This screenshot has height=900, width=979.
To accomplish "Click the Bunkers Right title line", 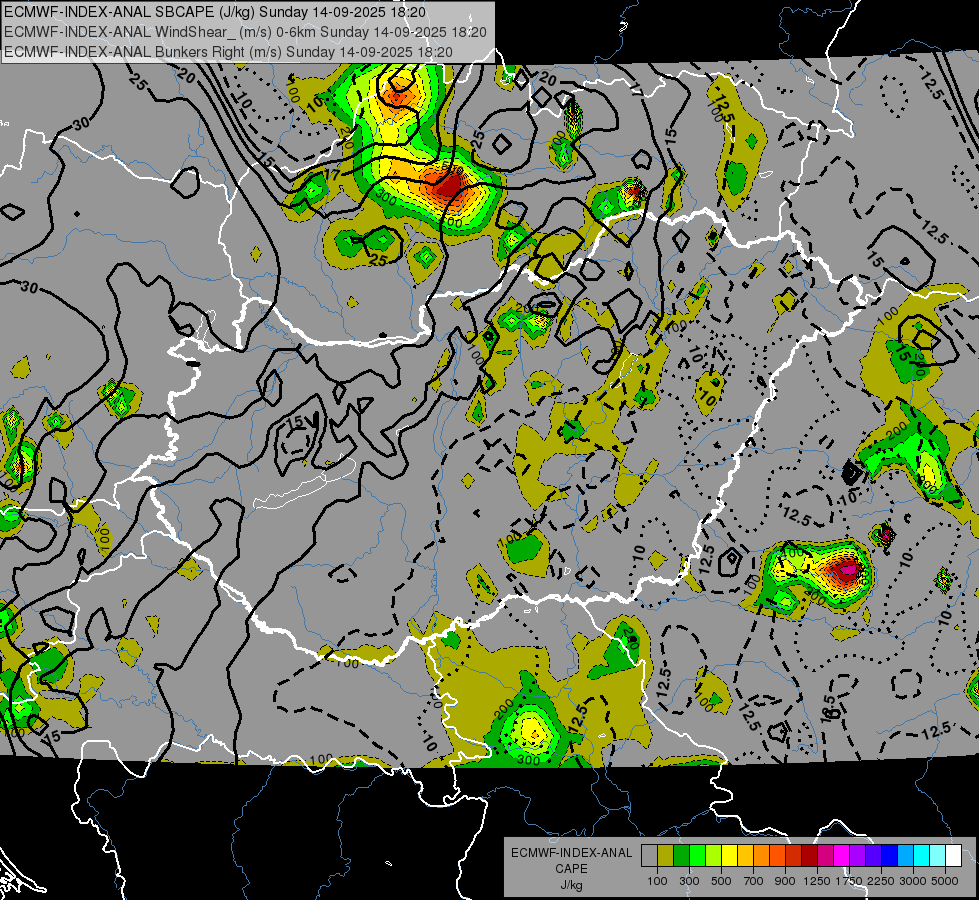I will 228,52.
